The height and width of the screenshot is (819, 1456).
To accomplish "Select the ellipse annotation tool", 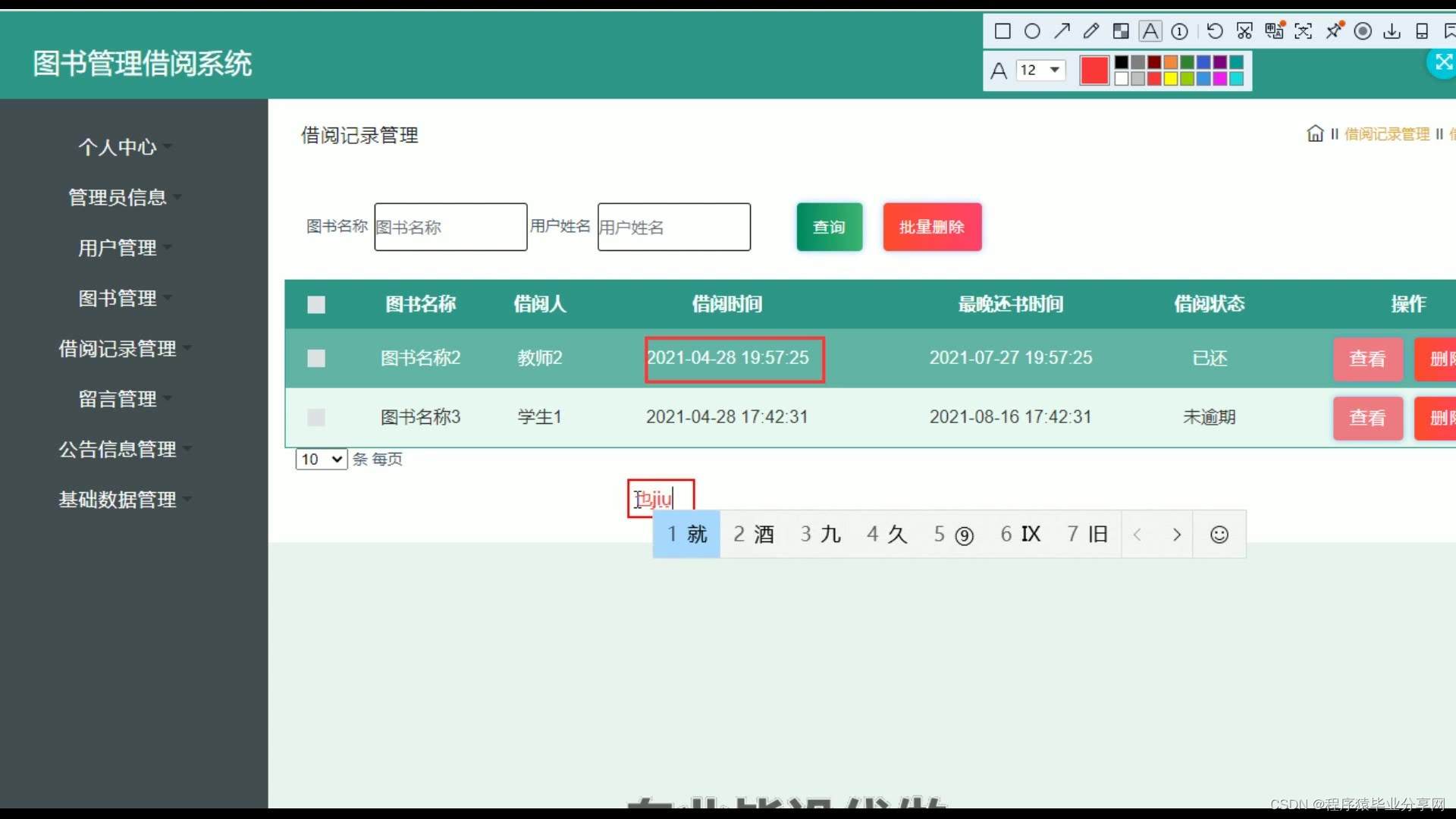I will 1032,31.
